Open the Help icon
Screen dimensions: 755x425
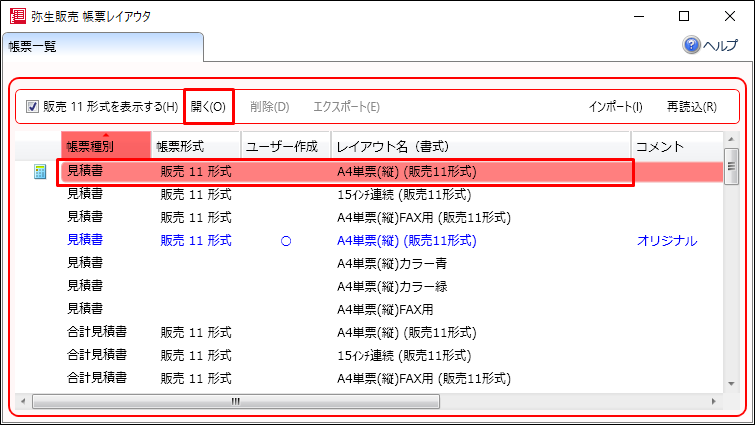click(691, 45)
